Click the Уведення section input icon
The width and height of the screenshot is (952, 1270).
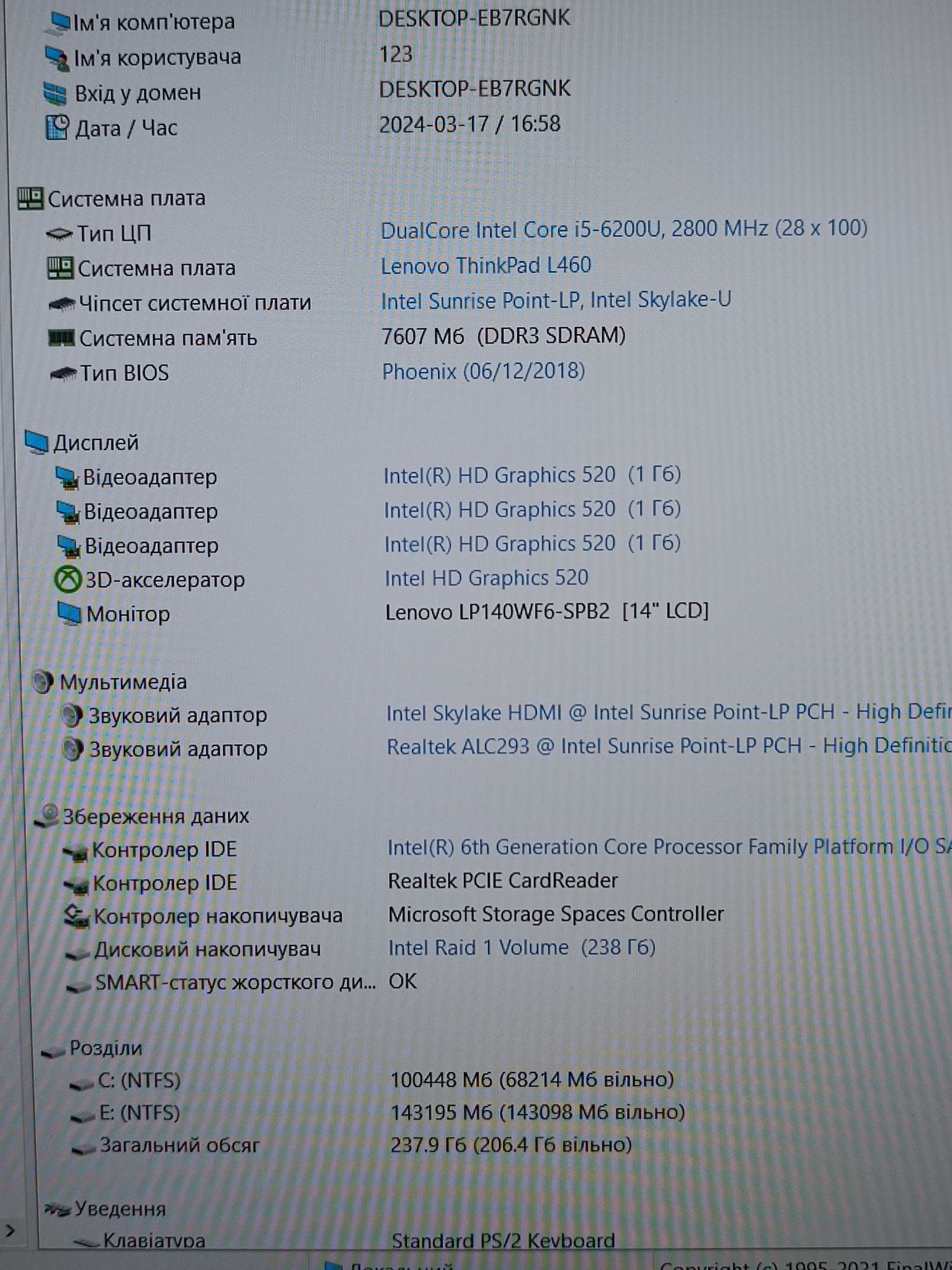coord(57,1210)
